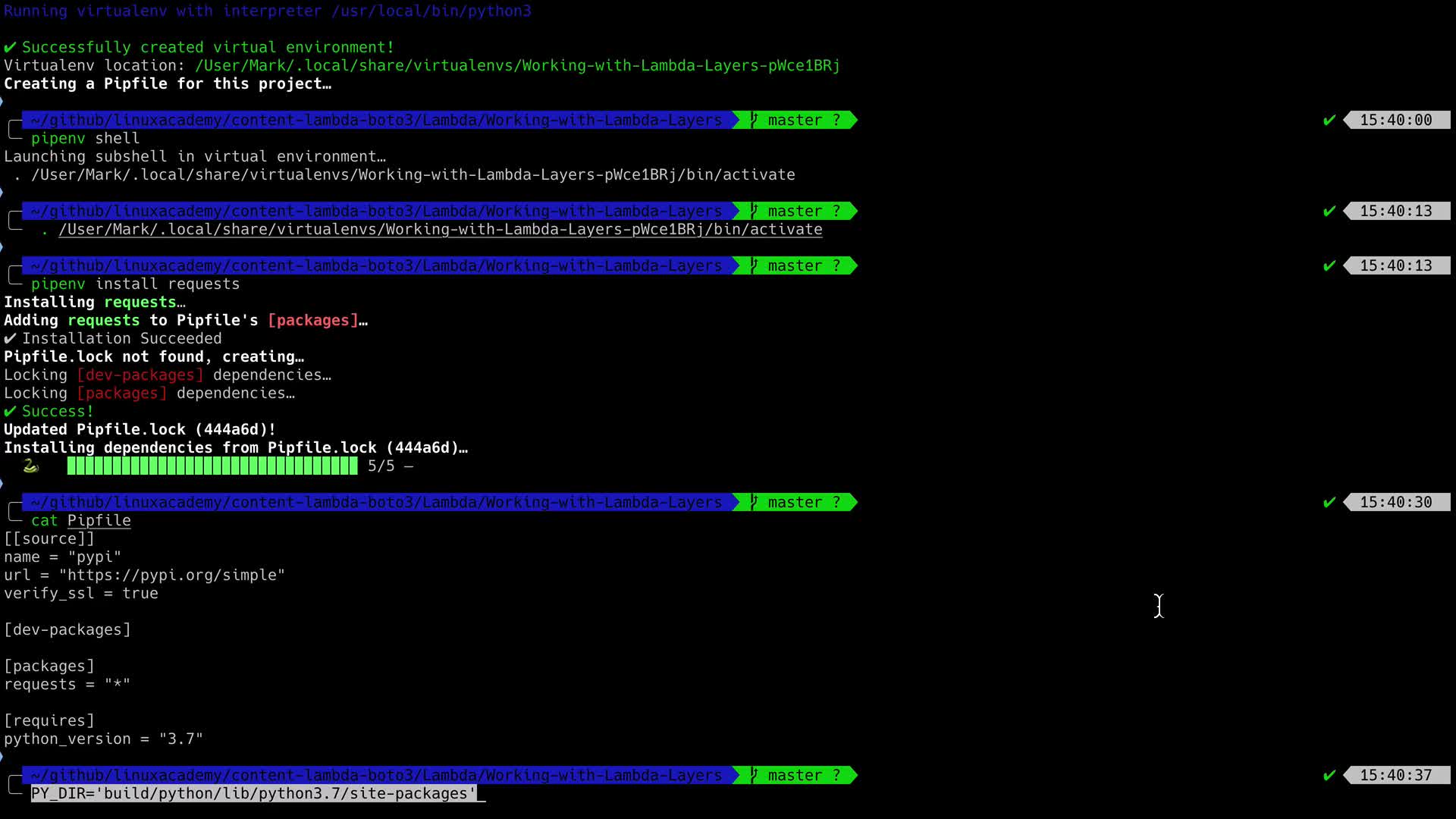Screen dimensions: 1456x819
Task: Click the green Virtualenv location path
Action: pos(517,66)
